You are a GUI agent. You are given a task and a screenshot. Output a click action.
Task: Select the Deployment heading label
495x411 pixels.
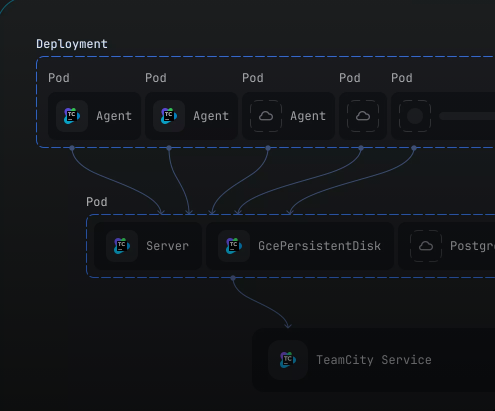coord(72,44)
